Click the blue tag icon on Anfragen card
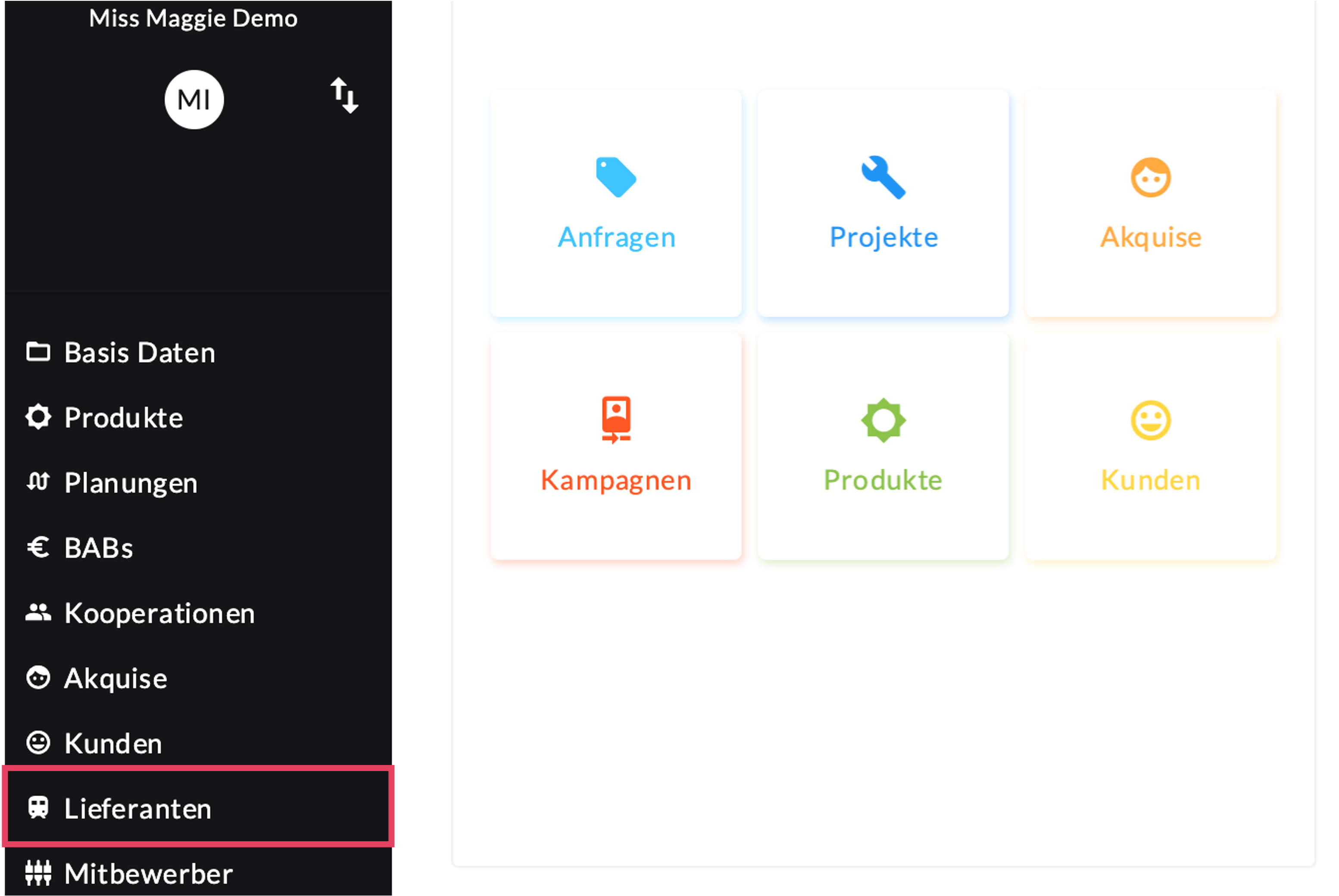This screenshot has height=896, width=1339. coord(616,177)
